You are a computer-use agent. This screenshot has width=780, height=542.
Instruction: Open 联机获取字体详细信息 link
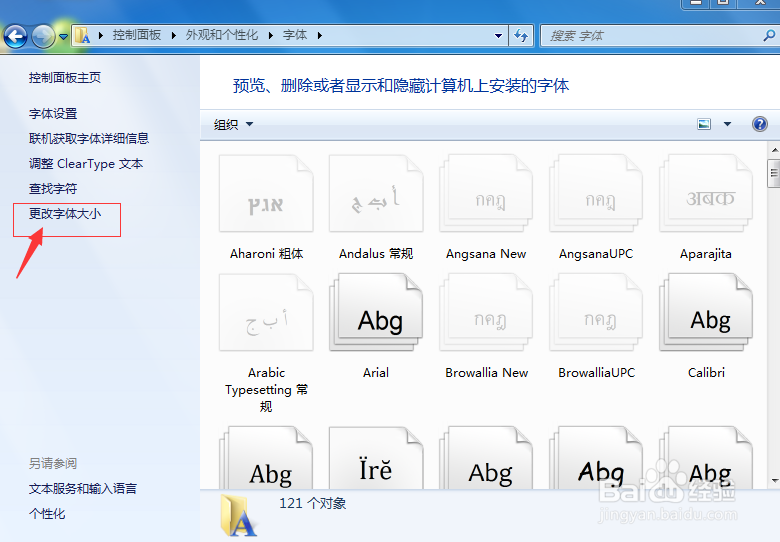pos(89,138)
